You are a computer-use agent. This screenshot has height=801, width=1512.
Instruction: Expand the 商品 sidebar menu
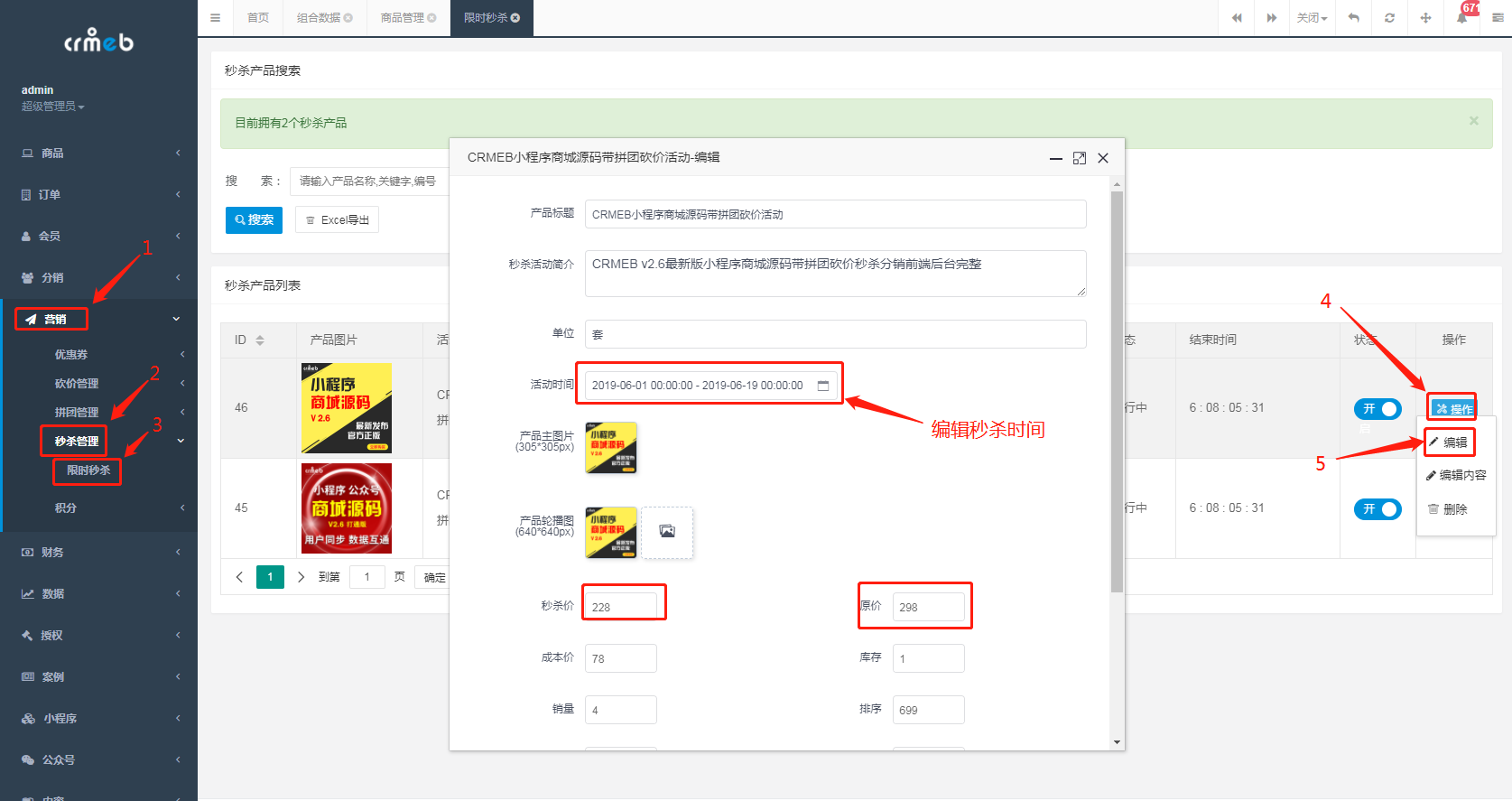[98, 153]
